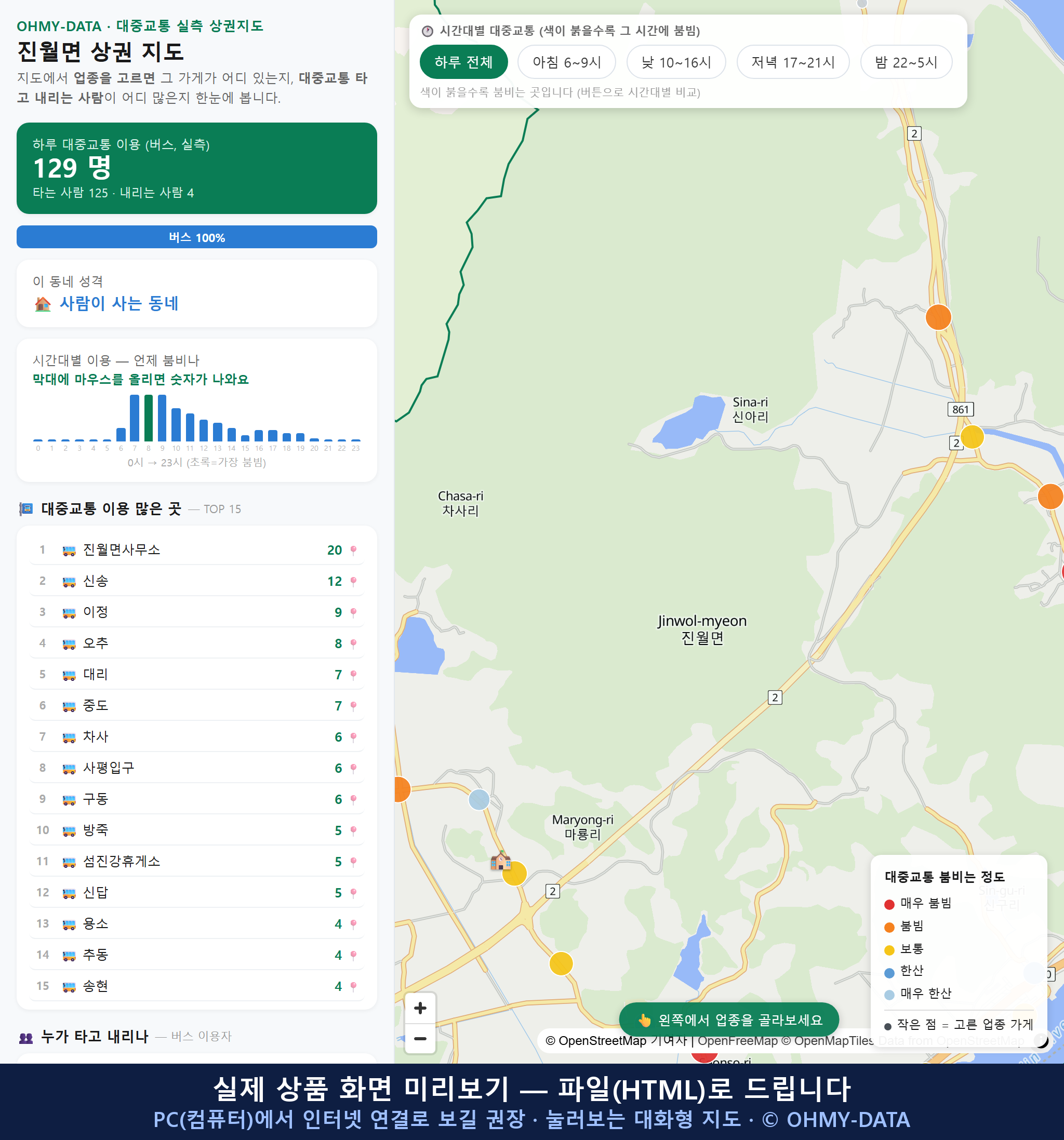The height and width of the screenshot is (1140, 1064).
Task: Click the clock icon beside 시간대별 대중교통
Action: [428, 31]
